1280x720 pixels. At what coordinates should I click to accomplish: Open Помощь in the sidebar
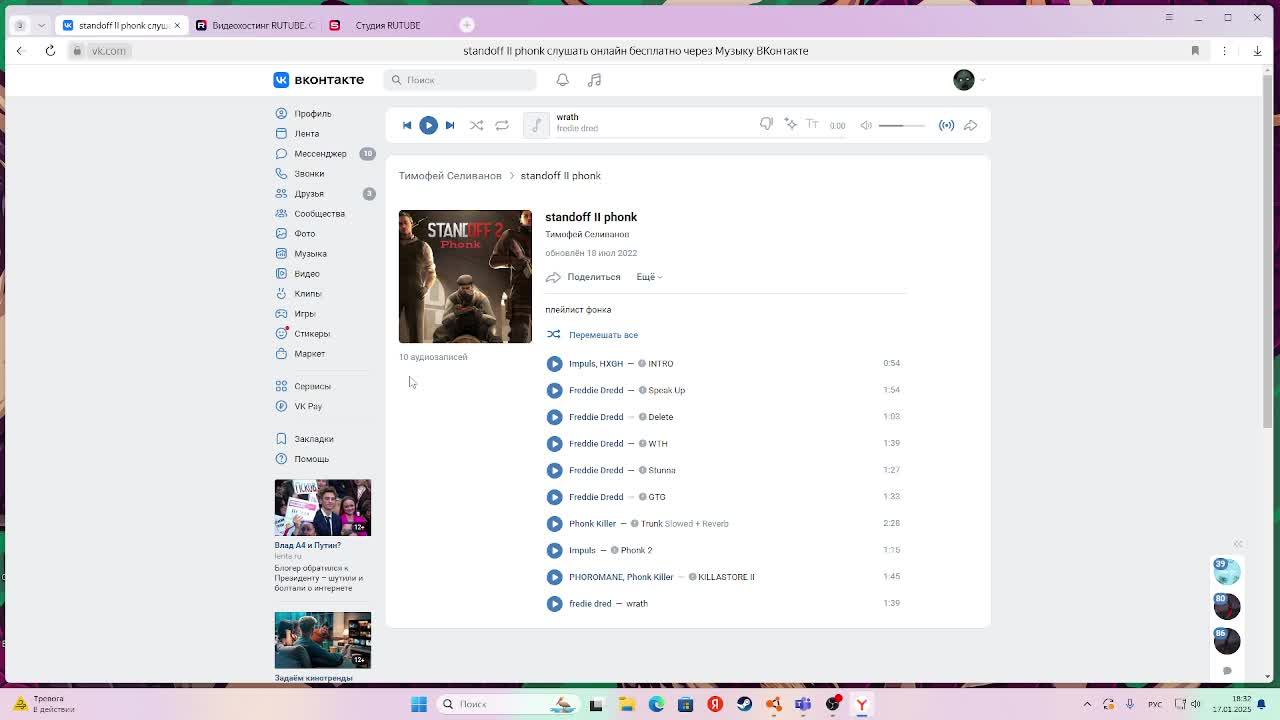[311, 459]
